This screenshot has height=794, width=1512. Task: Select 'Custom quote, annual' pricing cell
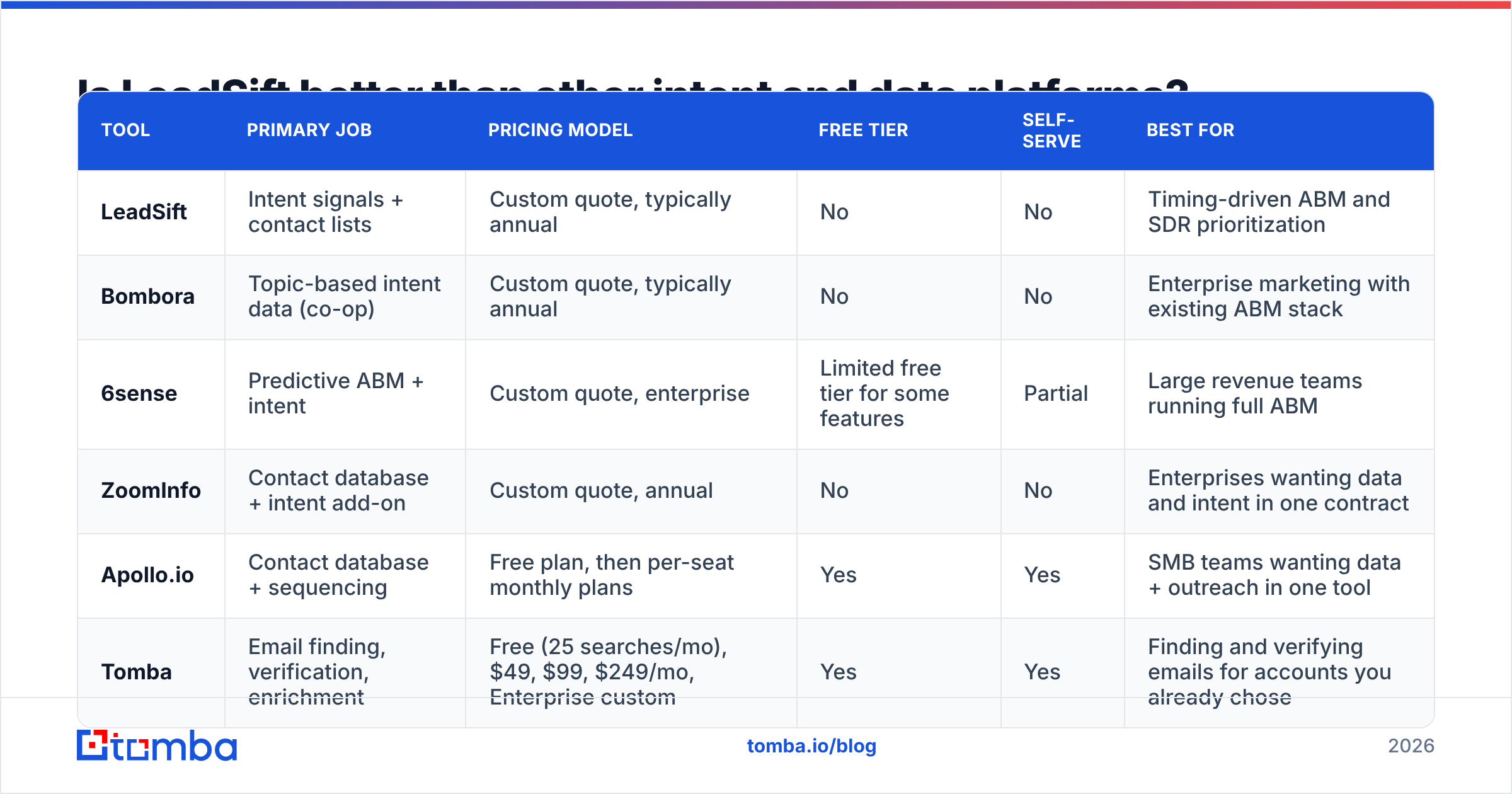coord(631,491)
